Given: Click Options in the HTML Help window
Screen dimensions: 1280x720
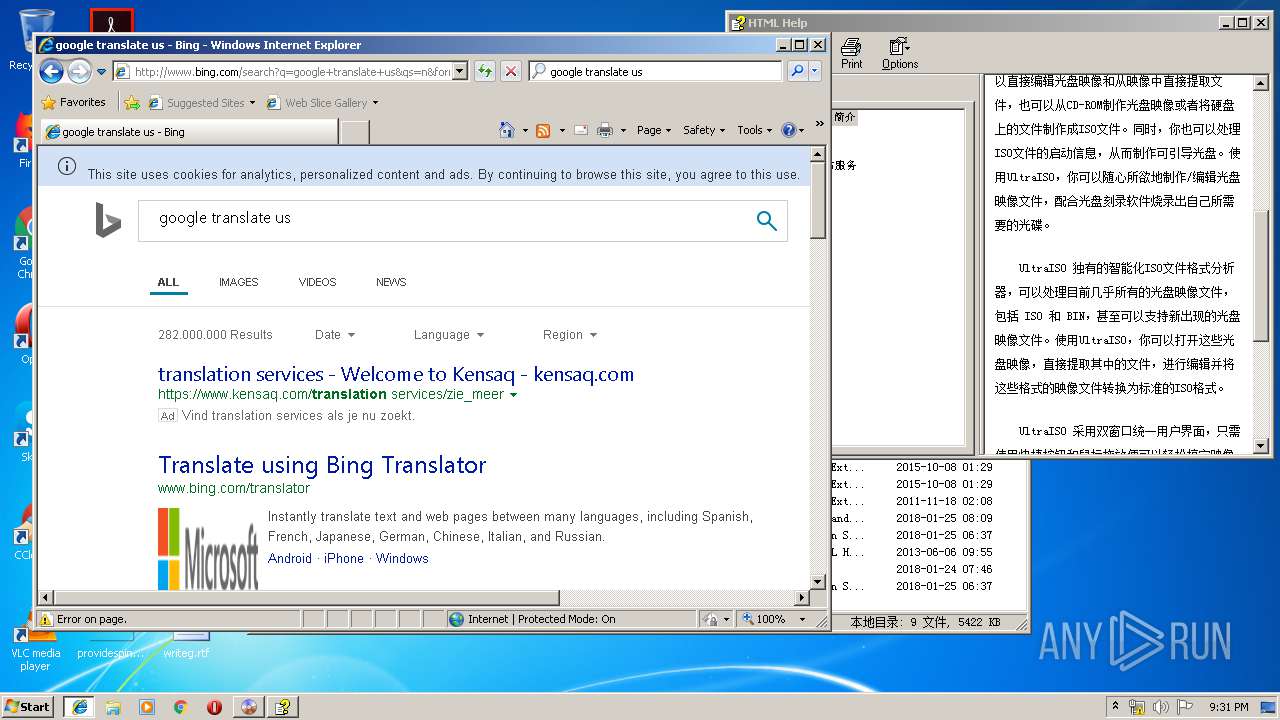Looking at the screenshot, I should coord(899,53).
